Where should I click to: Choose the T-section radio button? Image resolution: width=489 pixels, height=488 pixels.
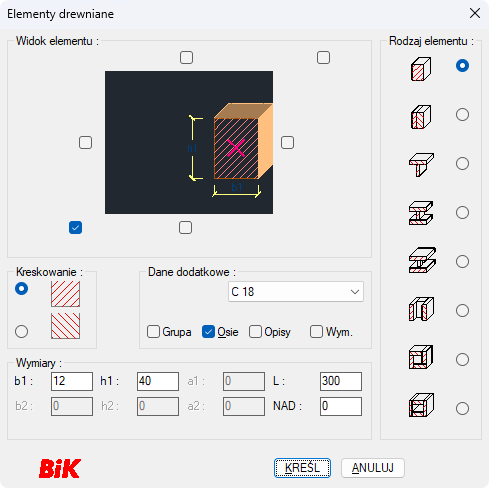click(462, 164)
